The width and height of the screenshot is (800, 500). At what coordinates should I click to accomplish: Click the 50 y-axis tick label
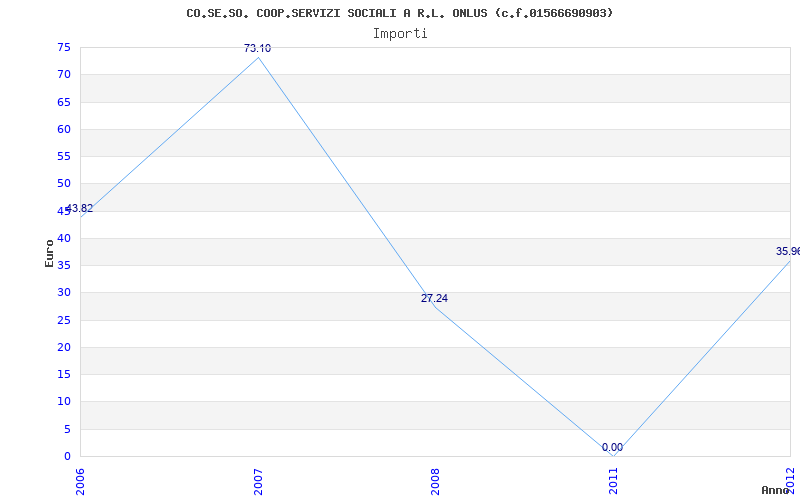(64, 184)
